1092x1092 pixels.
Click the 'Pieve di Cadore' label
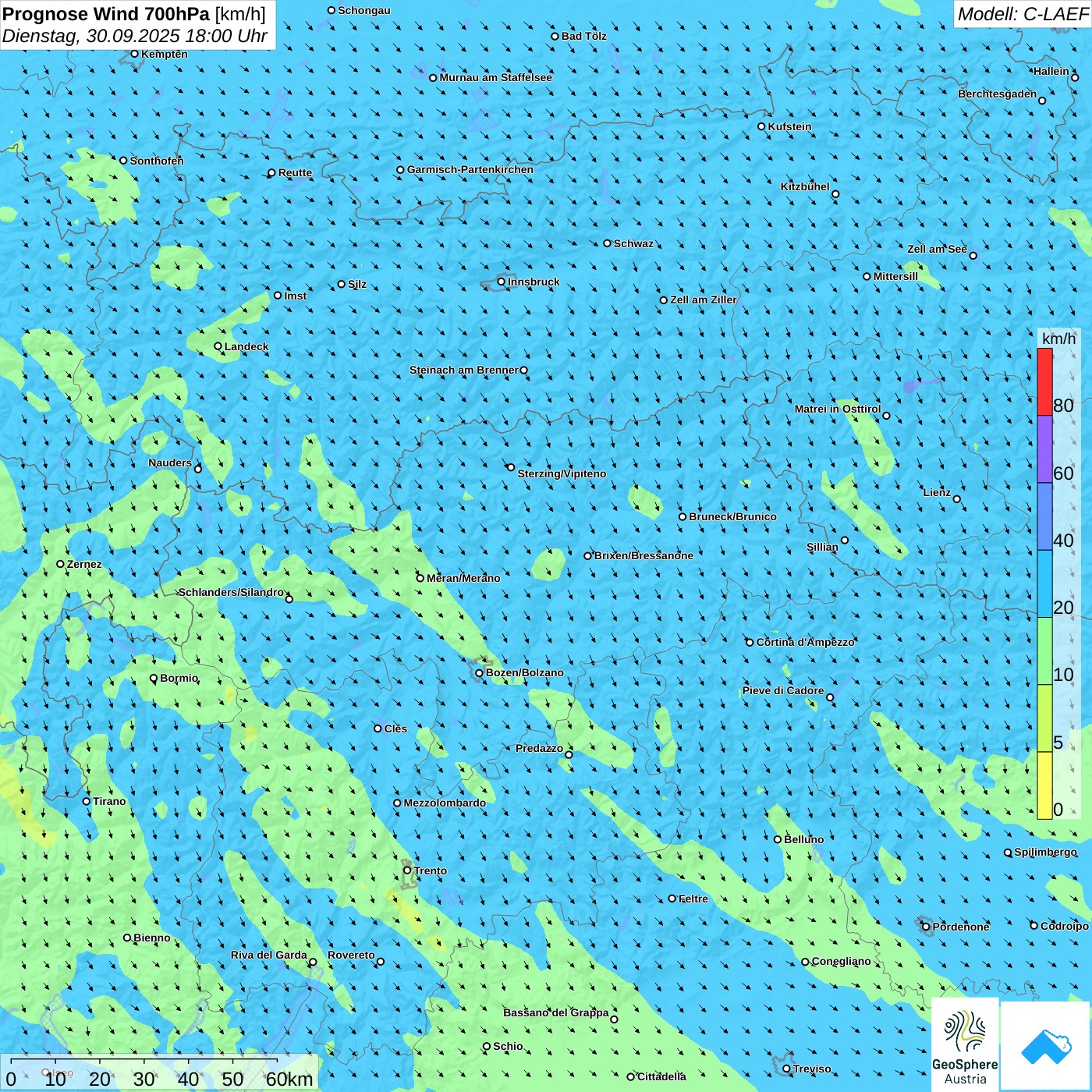[x=783, y=690]
